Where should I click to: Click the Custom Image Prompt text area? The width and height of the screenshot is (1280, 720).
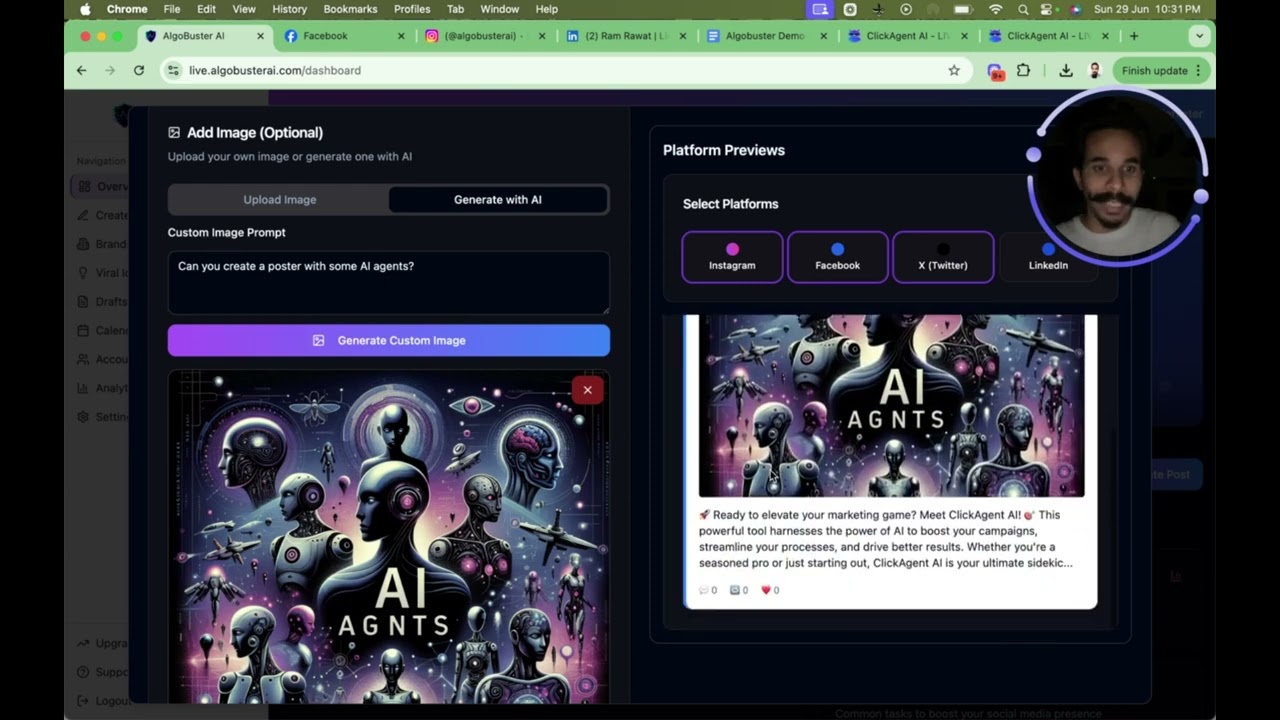[389, 283]
